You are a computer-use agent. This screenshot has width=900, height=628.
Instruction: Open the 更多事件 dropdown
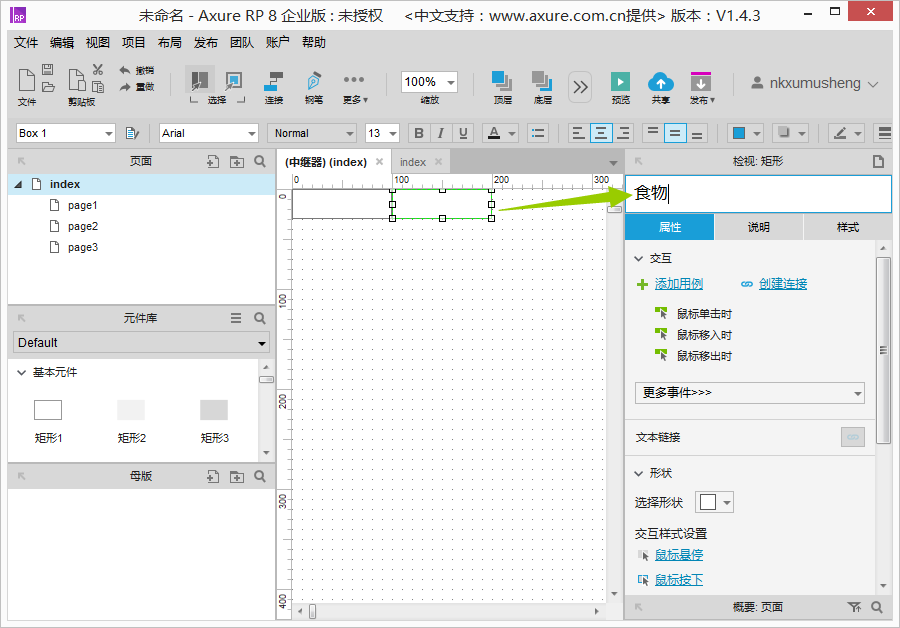click(x=750, y=393)
